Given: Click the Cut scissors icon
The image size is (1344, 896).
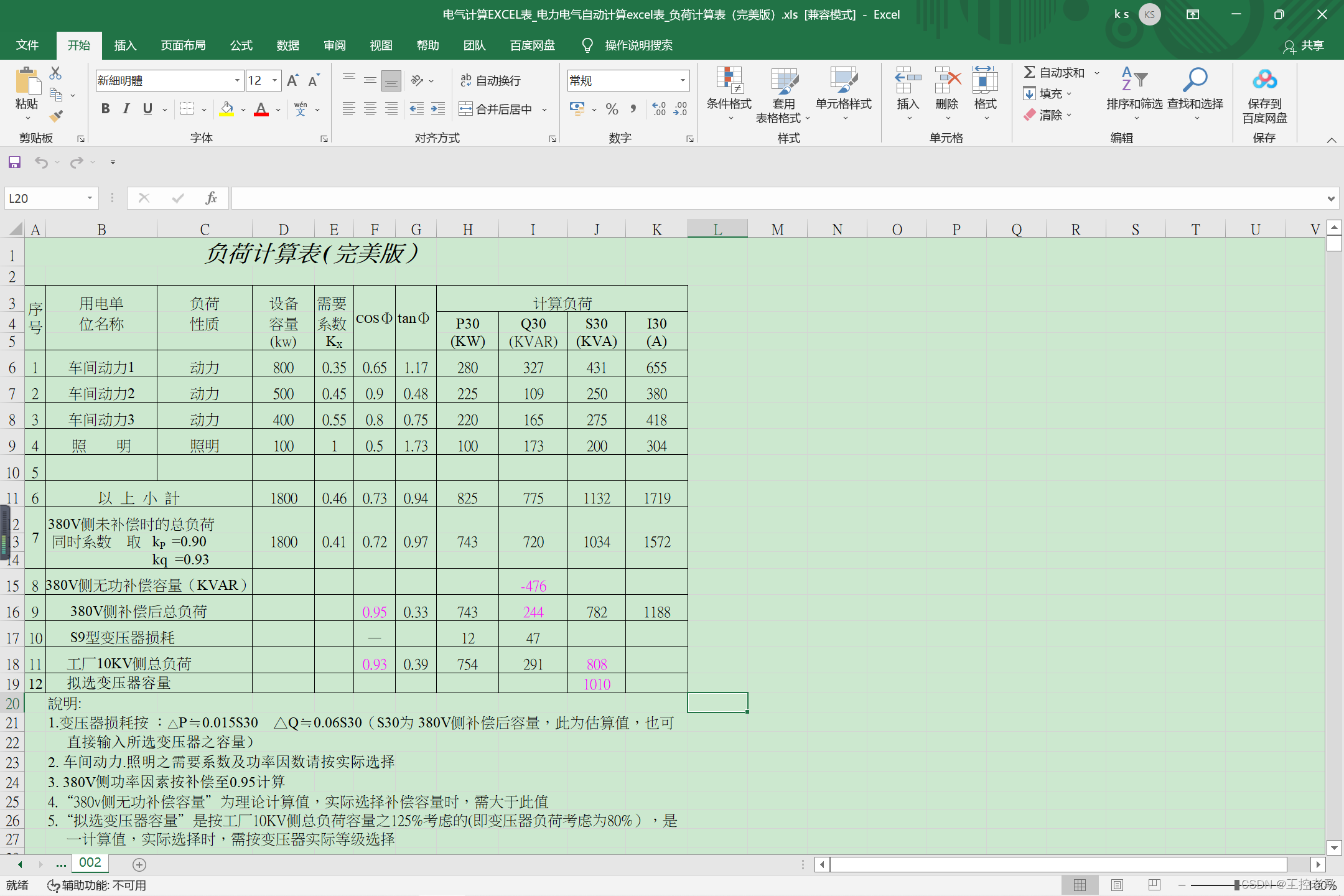Looking at the screenshot, I should (55, 73).
